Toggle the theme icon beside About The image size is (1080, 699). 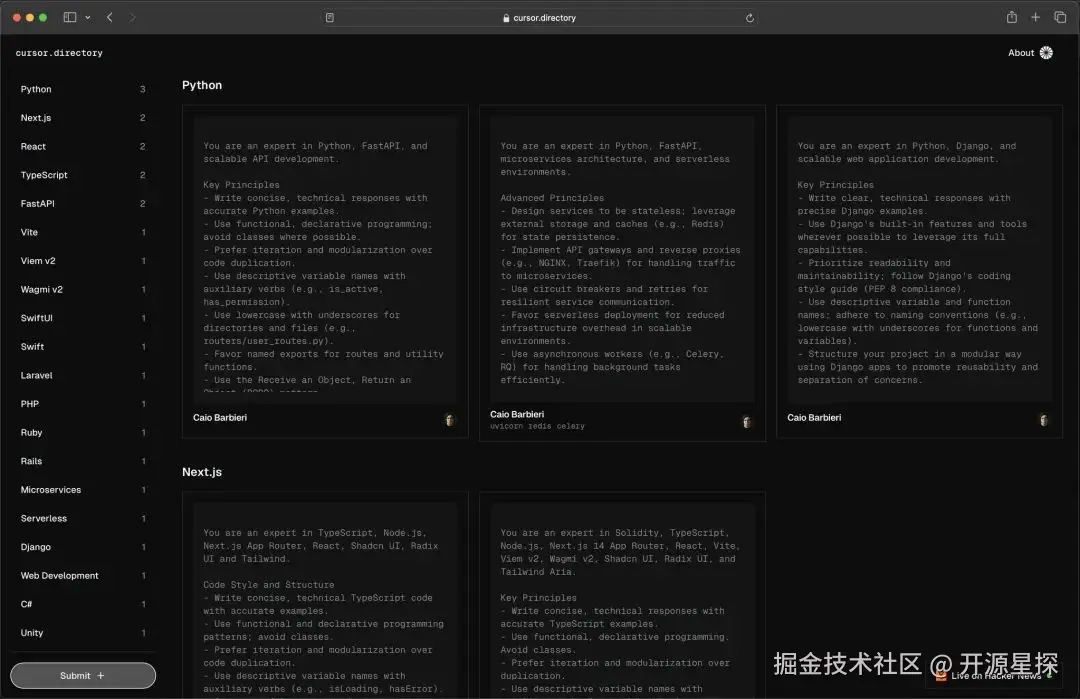(x=1046, y=53)
